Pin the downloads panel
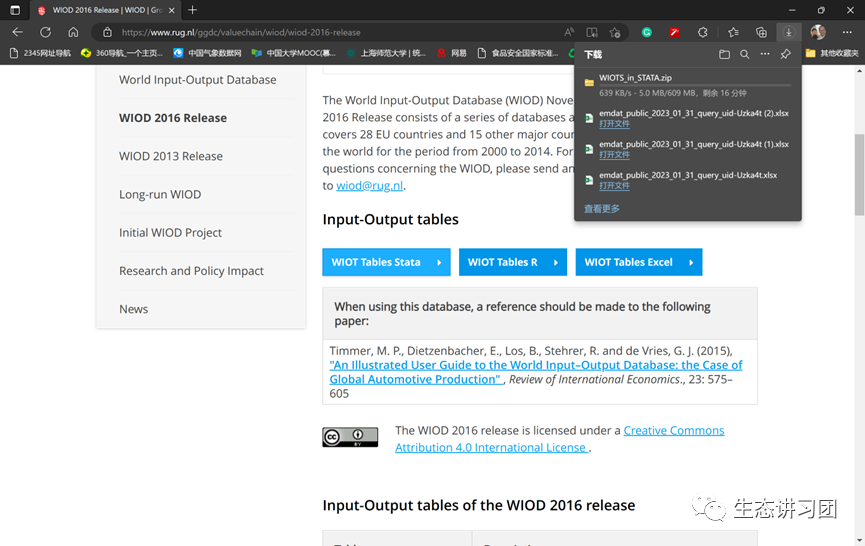 point(785,54)
